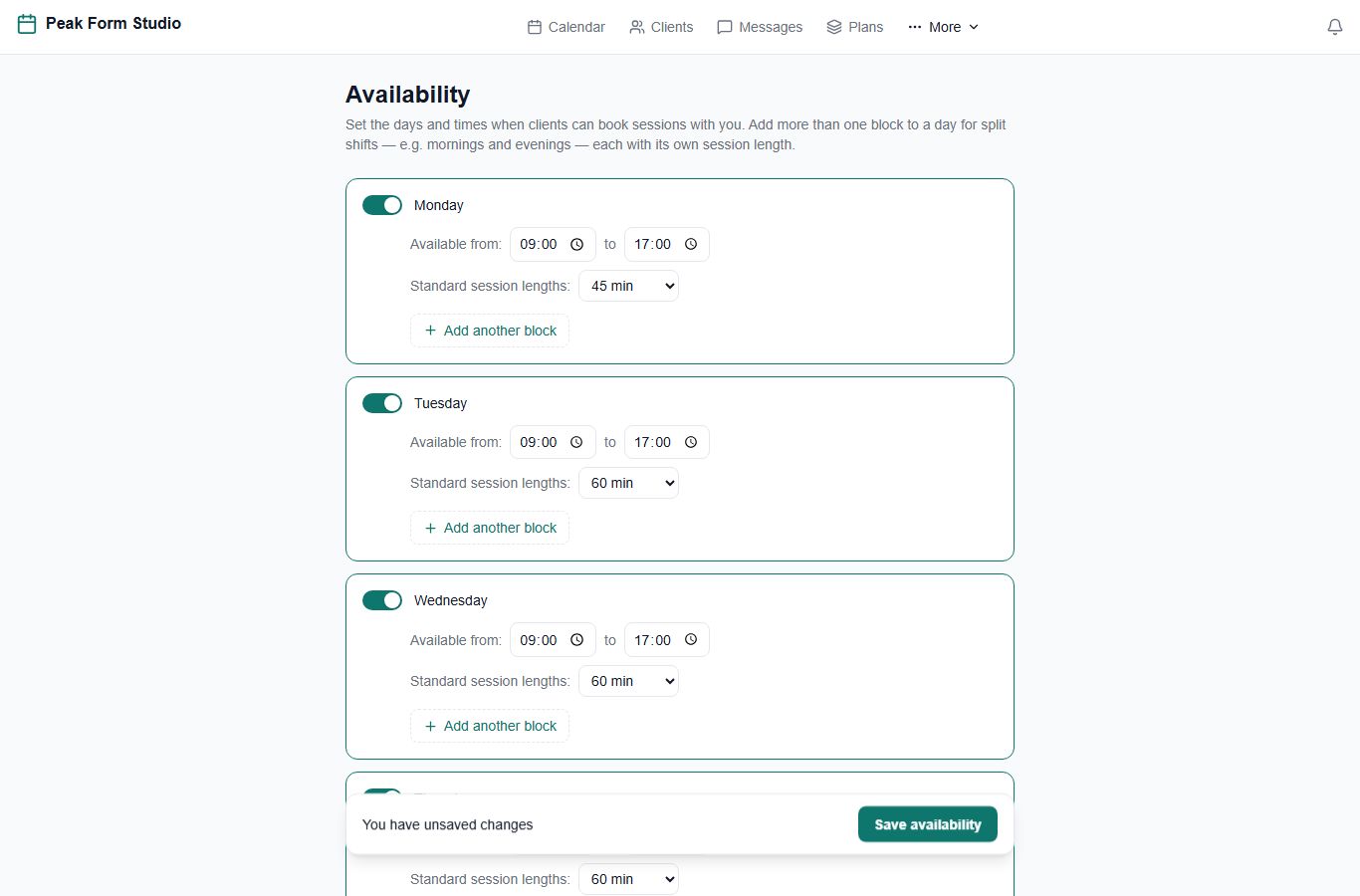
Task: Open the clock picker on Wednesday's end time
Action: pyautogui.click(x=691, y=640)
